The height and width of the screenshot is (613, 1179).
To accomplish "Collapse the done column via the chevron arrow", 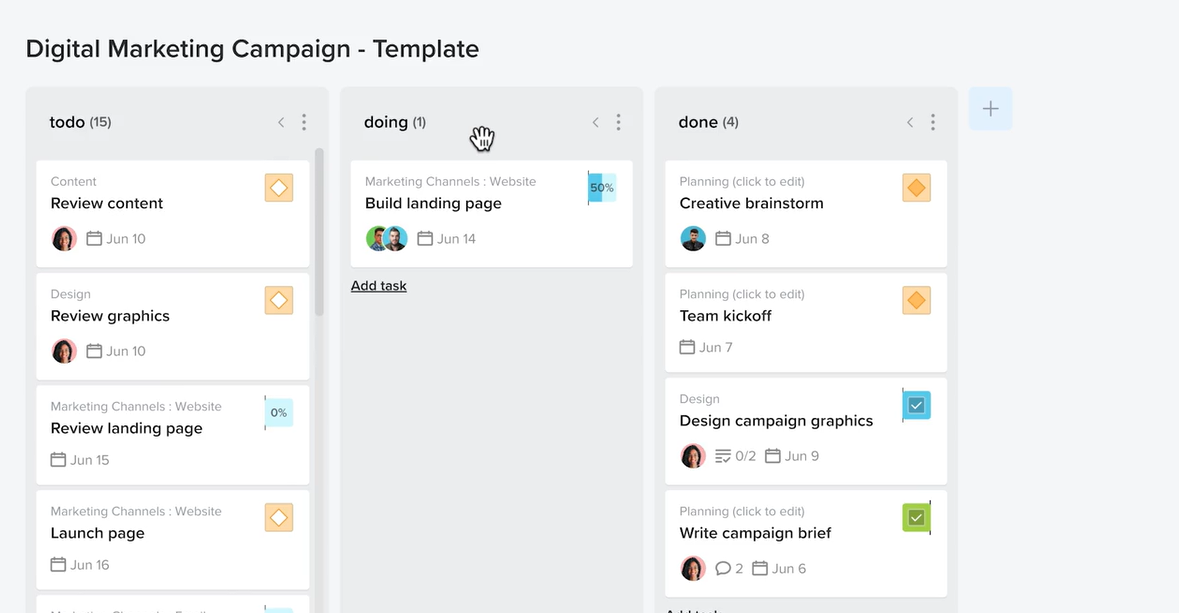I will click(910, 122).
